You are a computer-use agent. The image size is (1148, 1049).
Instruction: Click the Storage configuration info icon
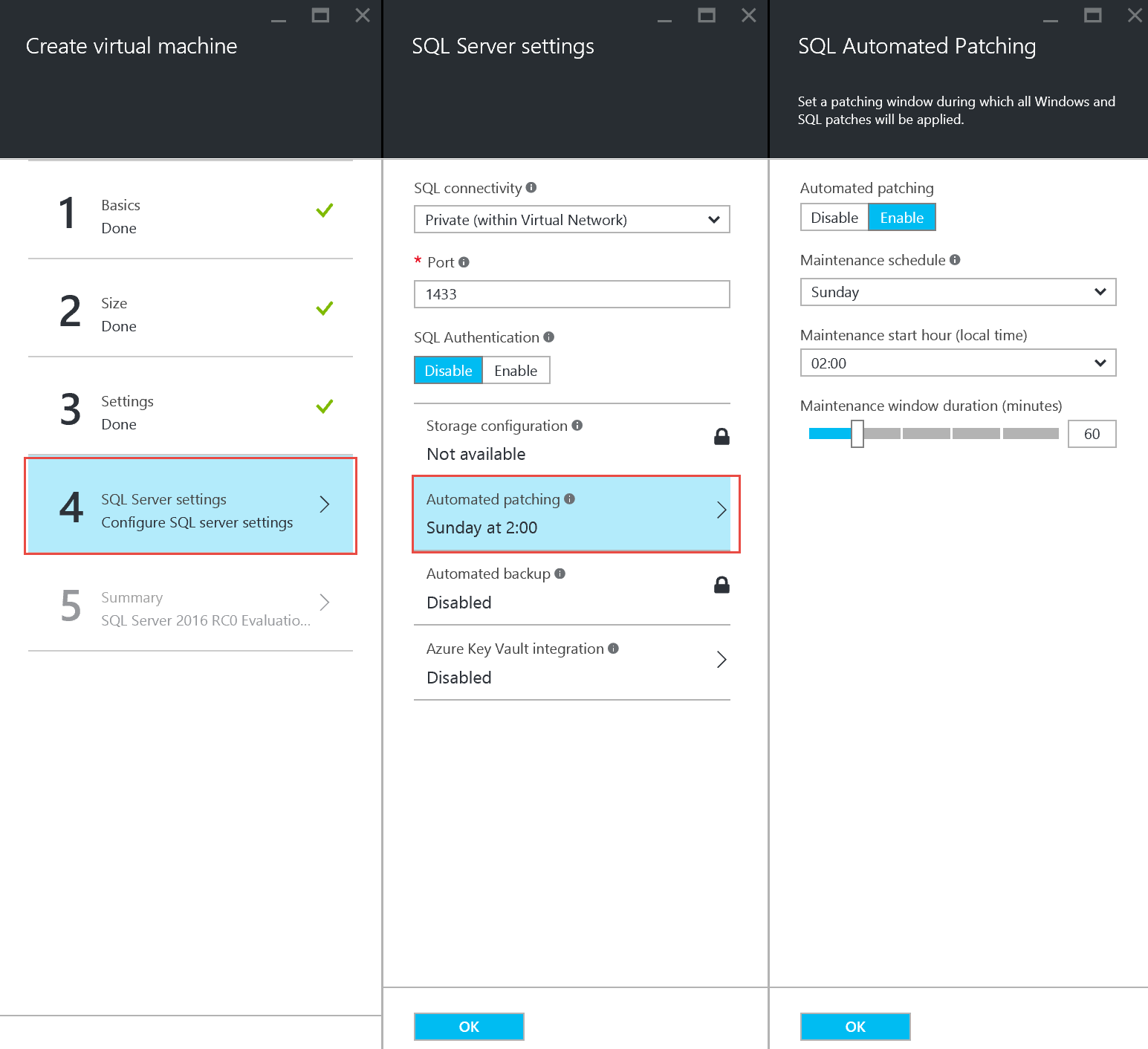click(577, 425)
